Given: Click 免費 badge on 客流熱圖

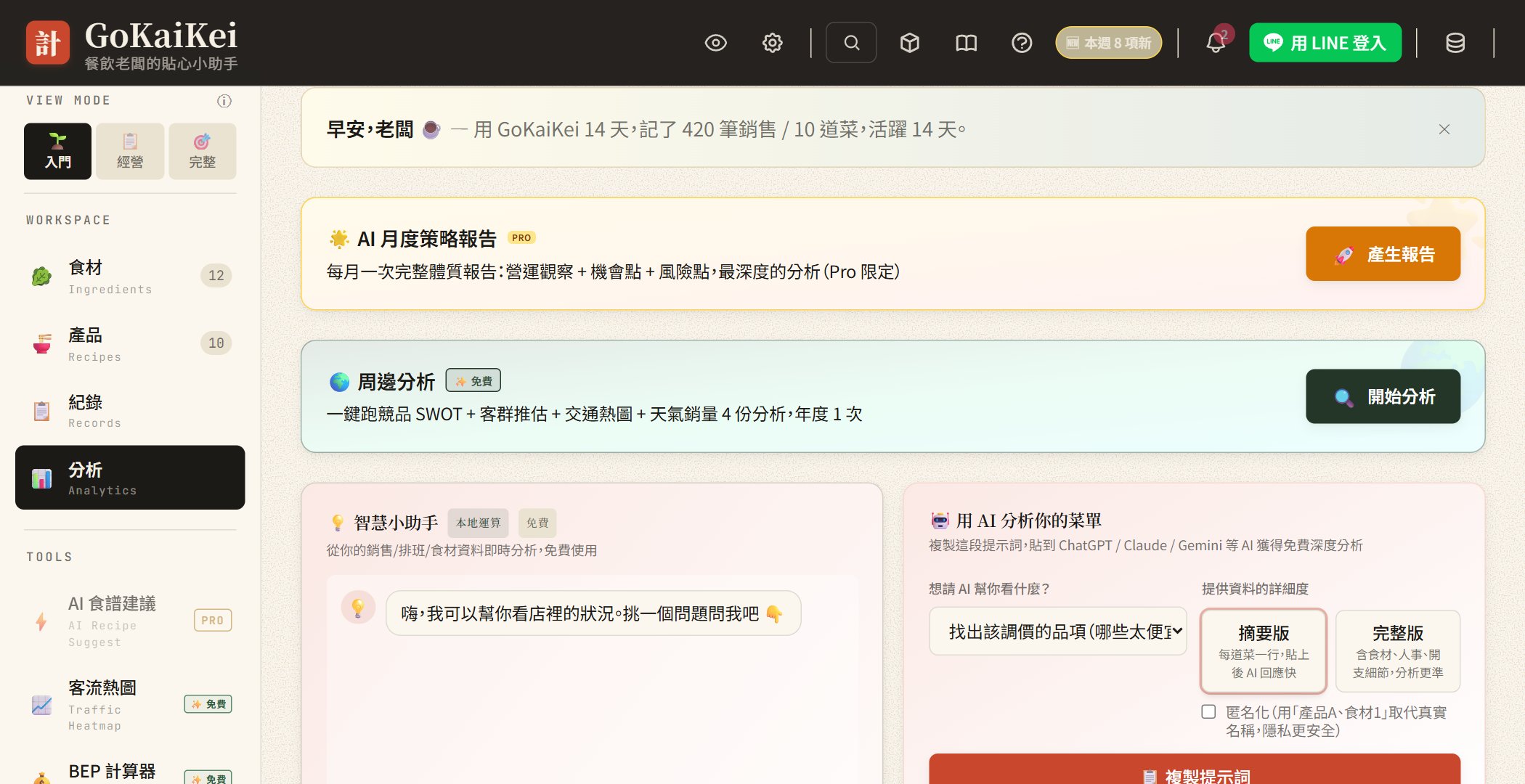Looking at the screenshot, I should click(208, 704).
